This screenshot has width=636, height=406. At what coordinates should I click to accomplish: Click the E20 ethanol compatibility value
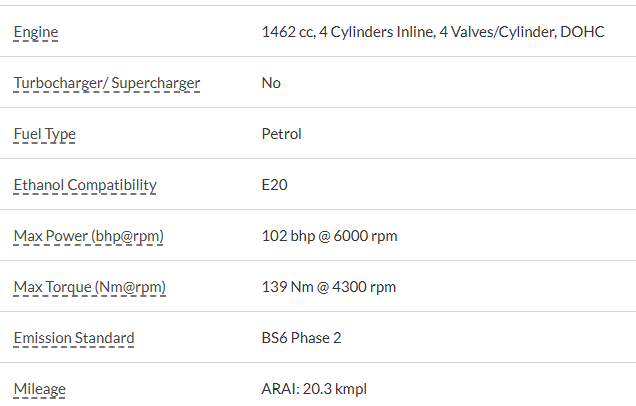274,185
